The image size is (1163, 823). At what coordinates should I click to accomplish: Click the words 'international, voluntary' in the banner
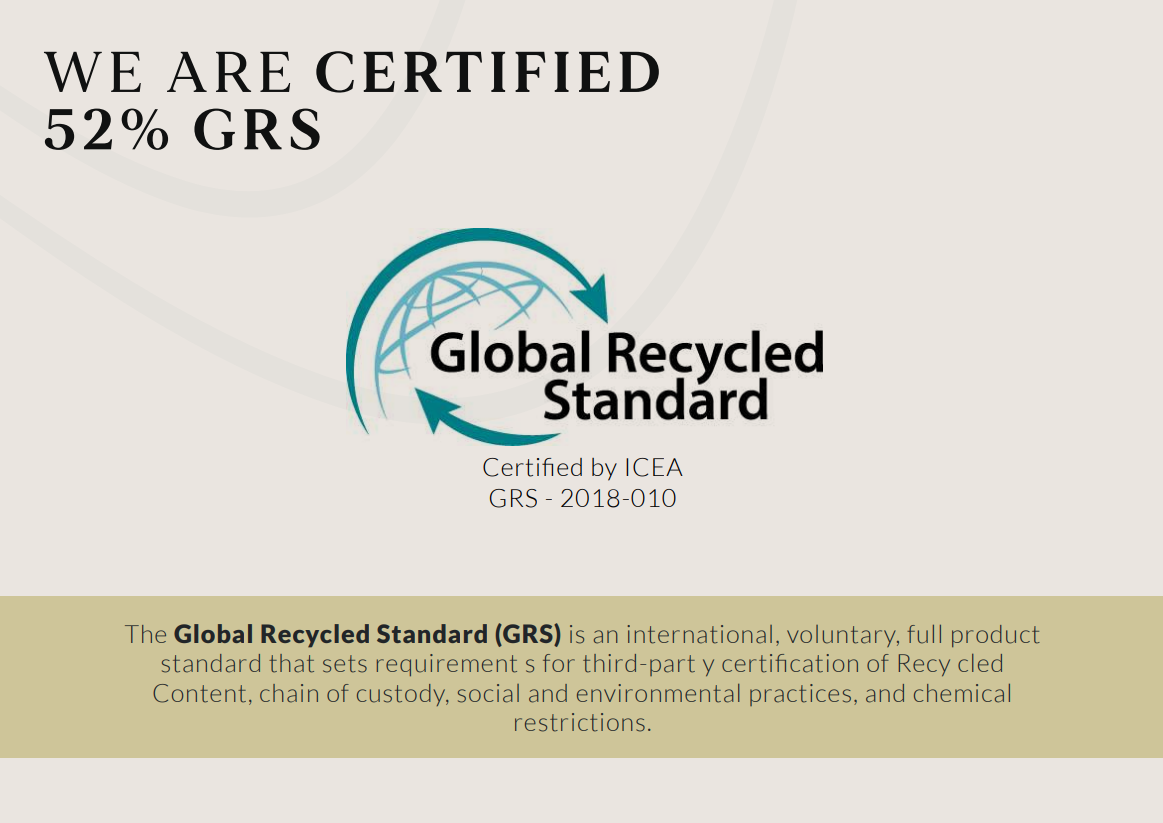coord(763,634)
